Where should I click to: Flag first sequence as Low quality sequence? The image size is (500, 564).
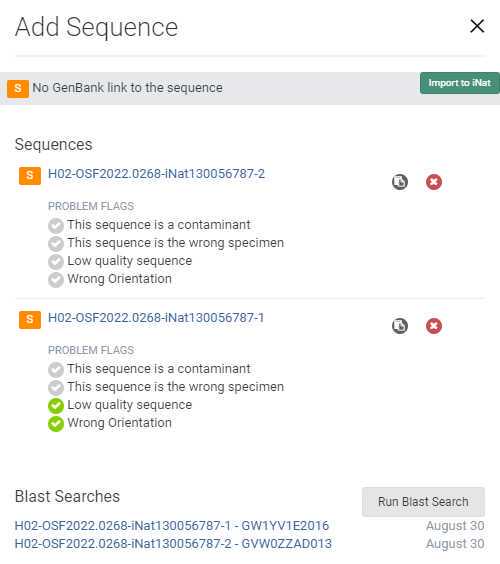pos(56,261)
